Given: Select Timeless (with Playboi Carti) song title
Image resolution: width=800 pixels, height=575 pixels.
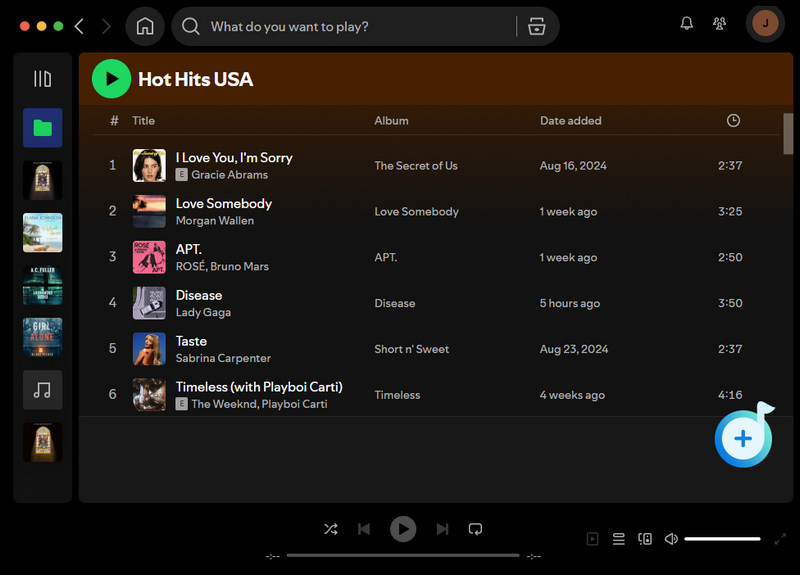Looking at the screenshot, I should [x=259, y=387].
